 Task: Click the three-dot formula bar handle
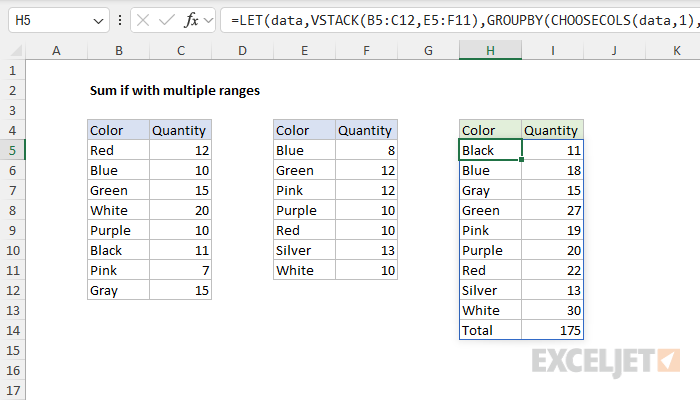coord(120,20)
